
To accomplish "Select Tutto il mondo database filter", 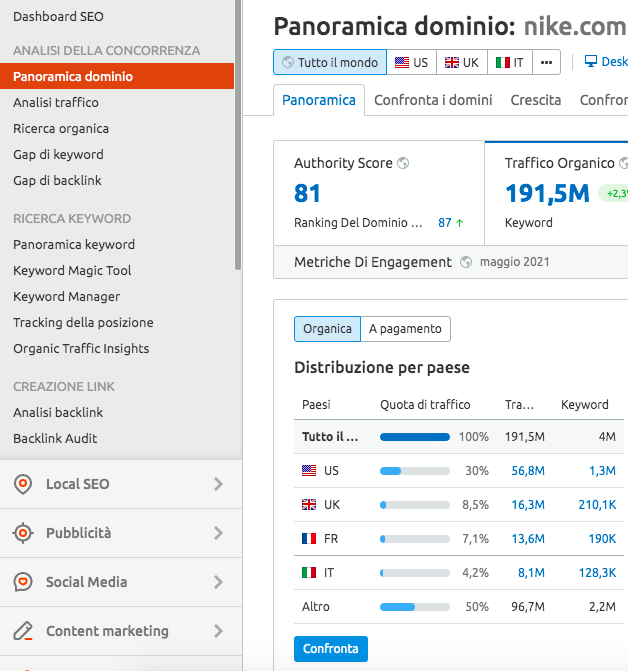I will click(x=330, y=62).
